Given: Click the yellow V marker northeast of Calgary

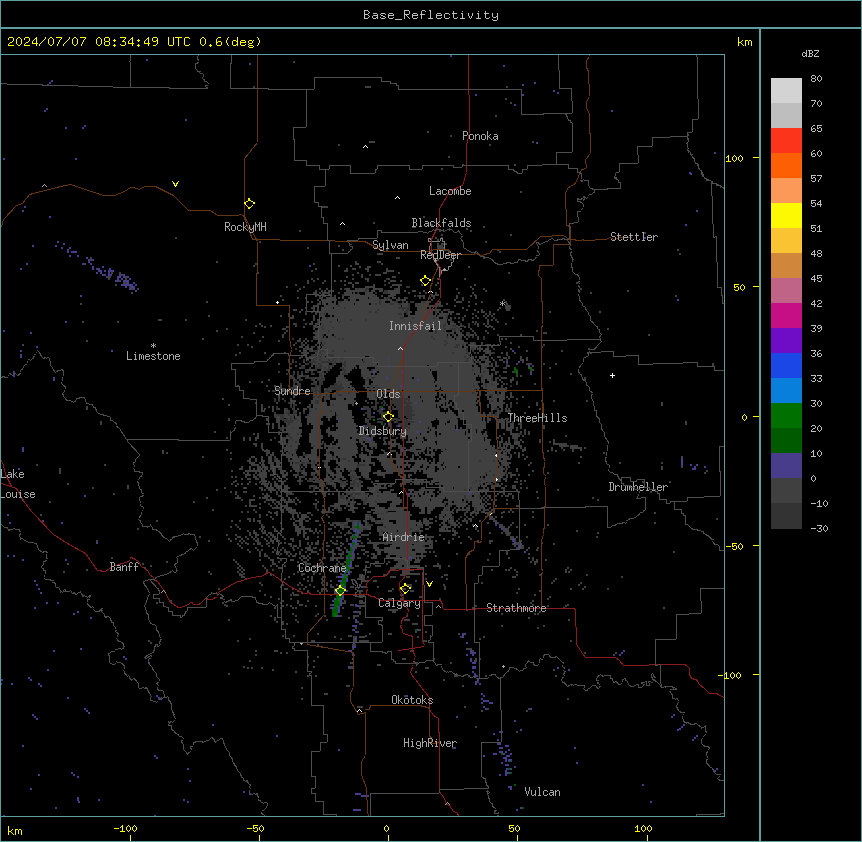Looking at the screenshot, I should pos(429,584).
